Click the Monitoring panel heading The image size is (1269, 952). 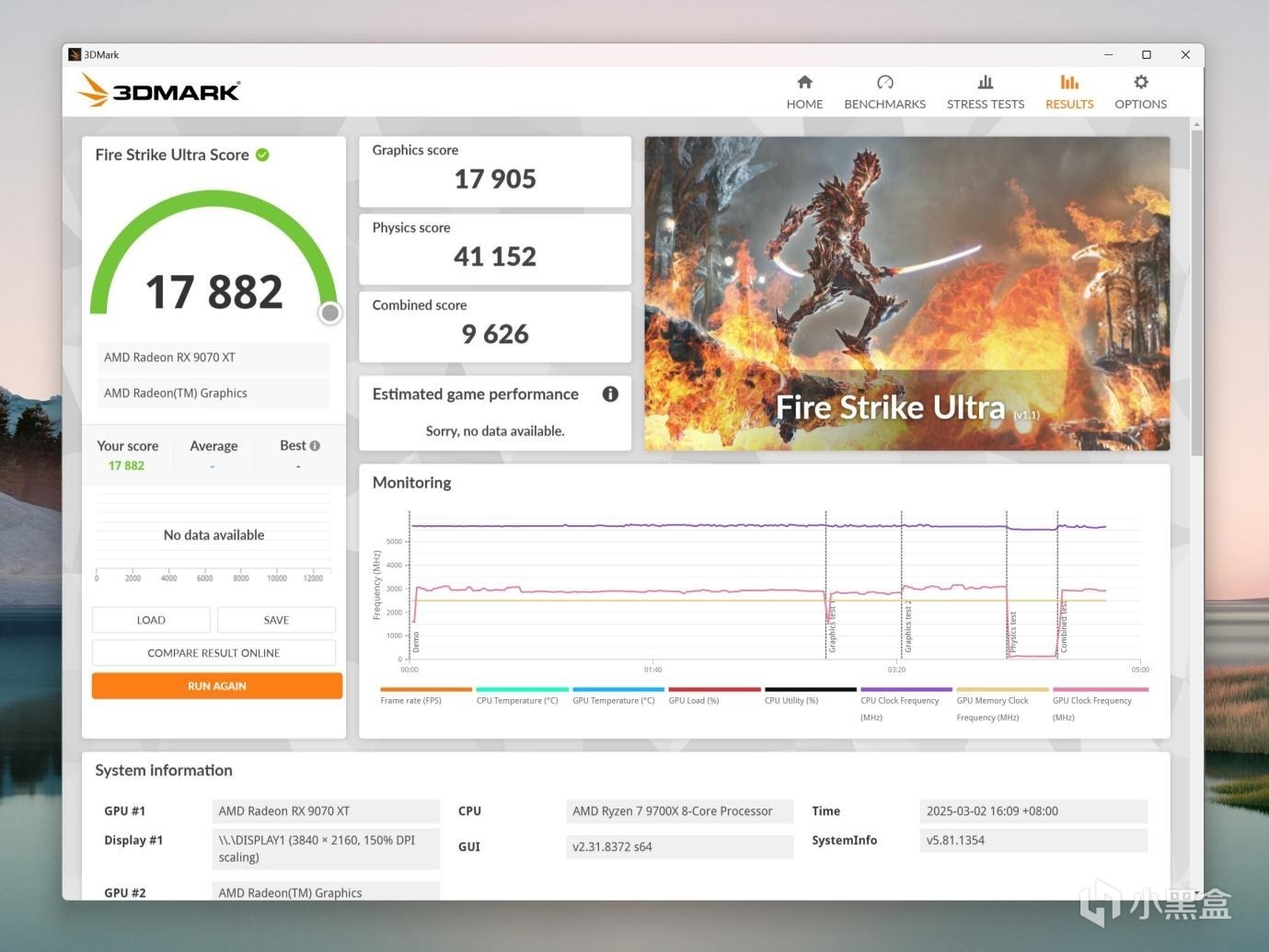click(411, 482)
